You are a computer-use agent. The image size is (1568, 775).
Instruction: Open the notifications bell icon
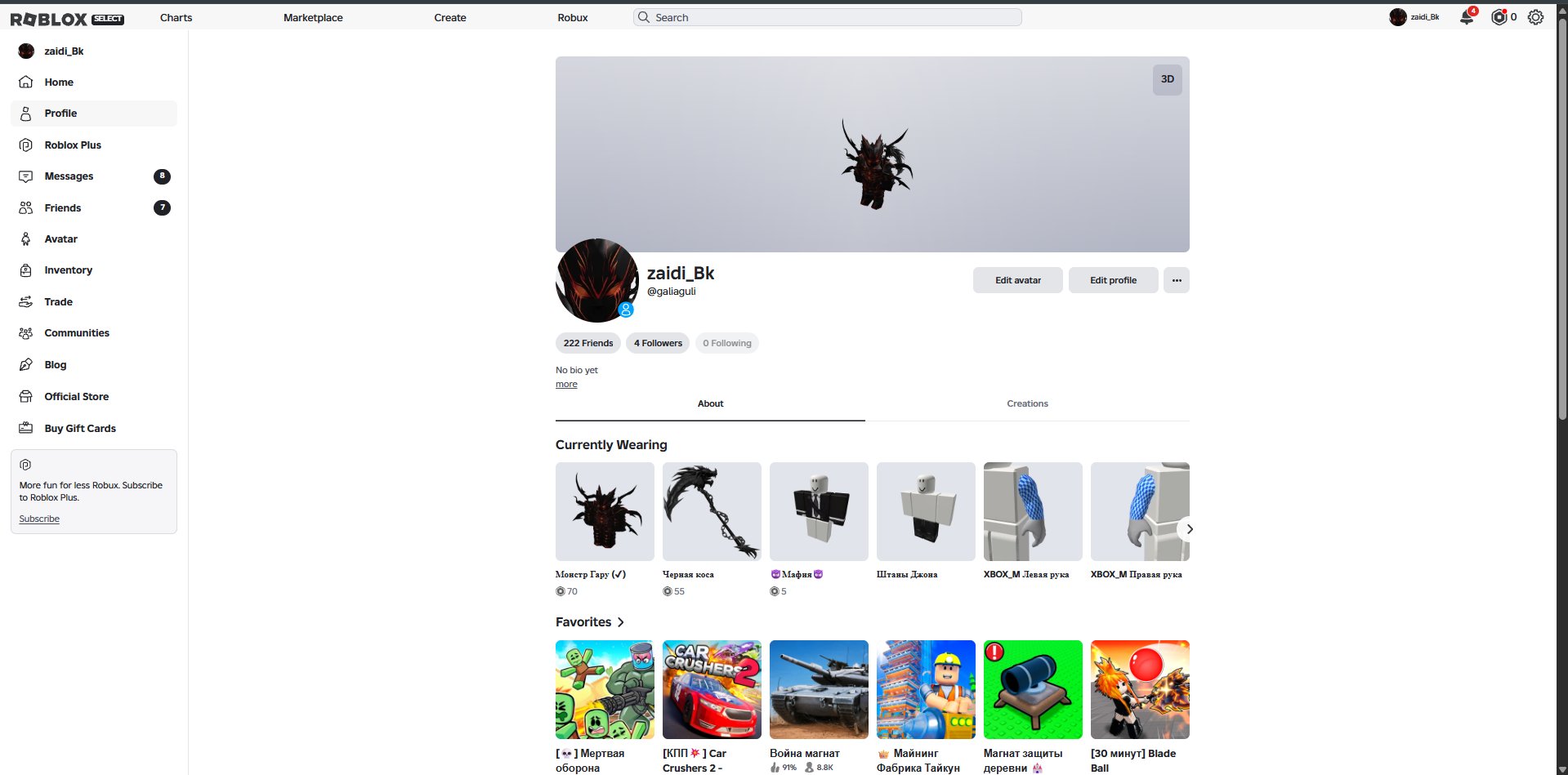(1467, 17)
